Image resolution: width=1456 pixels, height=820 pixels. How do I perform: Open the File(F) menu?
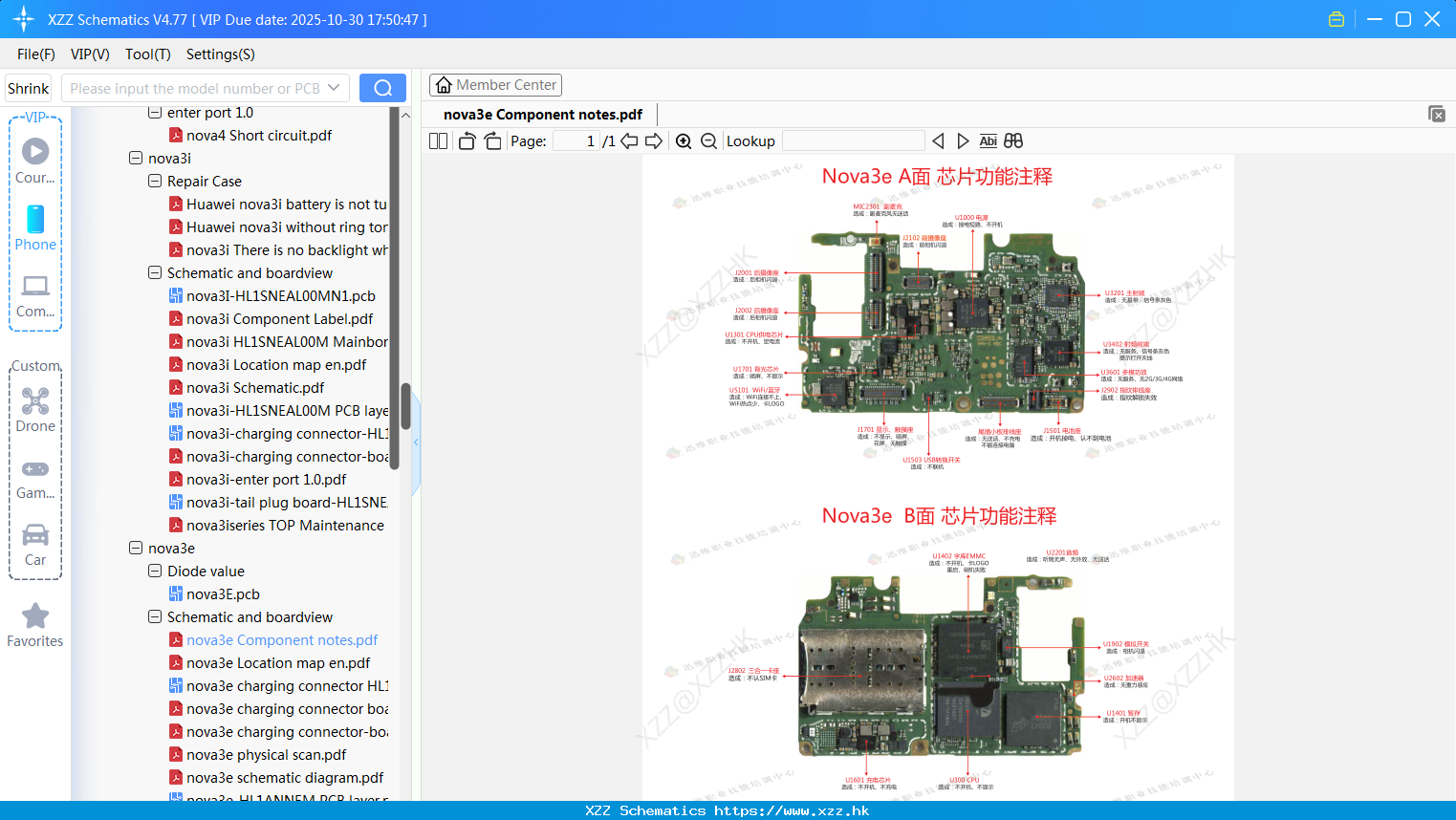[x=36, y=54]
